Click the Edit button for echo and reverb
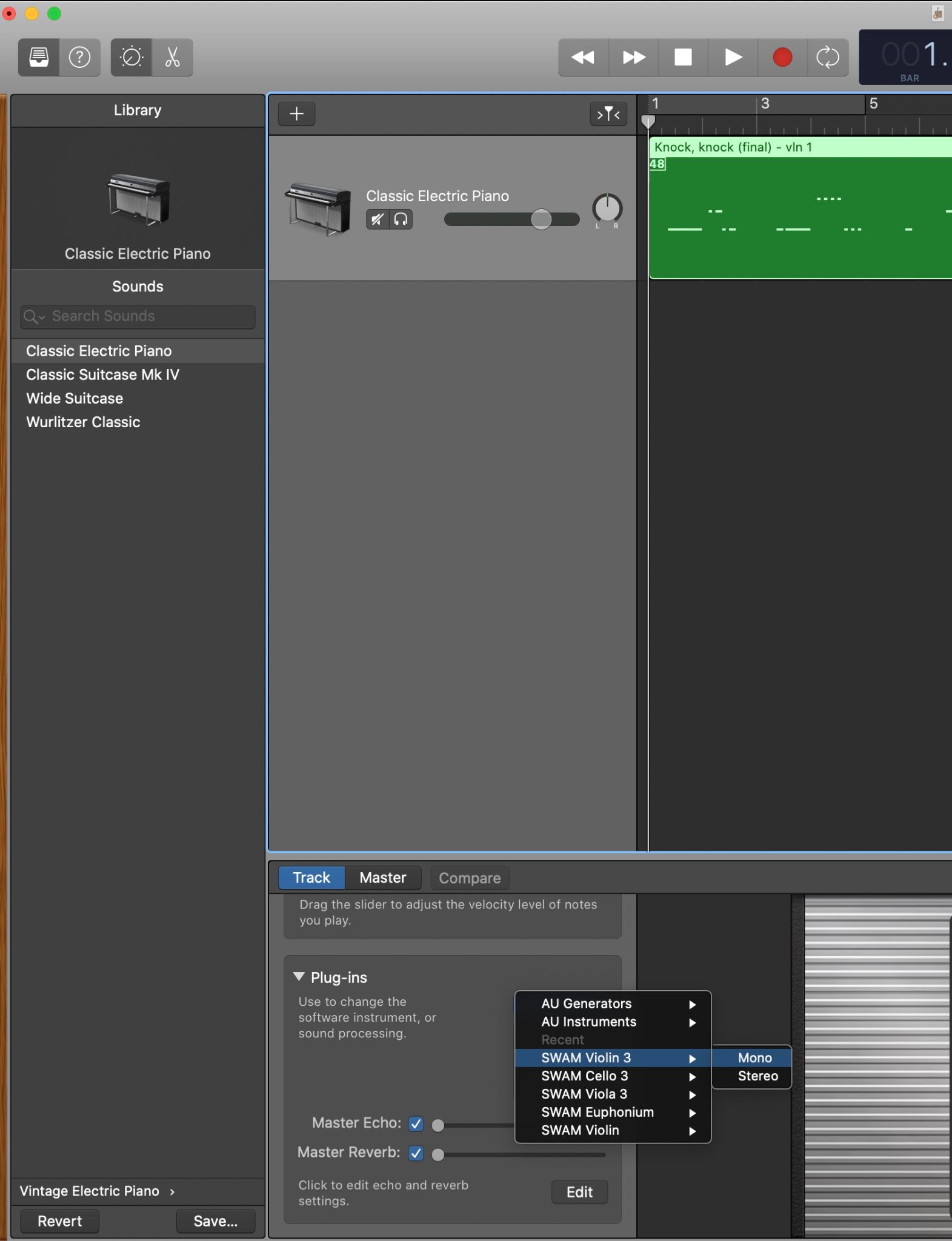 pos(579,1192)
